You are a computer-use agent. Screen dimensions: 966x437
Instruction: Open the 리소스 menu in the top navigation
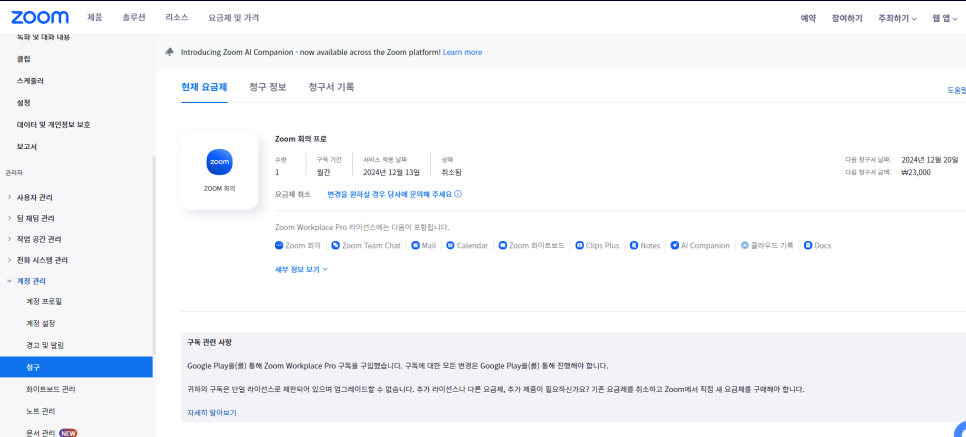click(x=177, y=18)
